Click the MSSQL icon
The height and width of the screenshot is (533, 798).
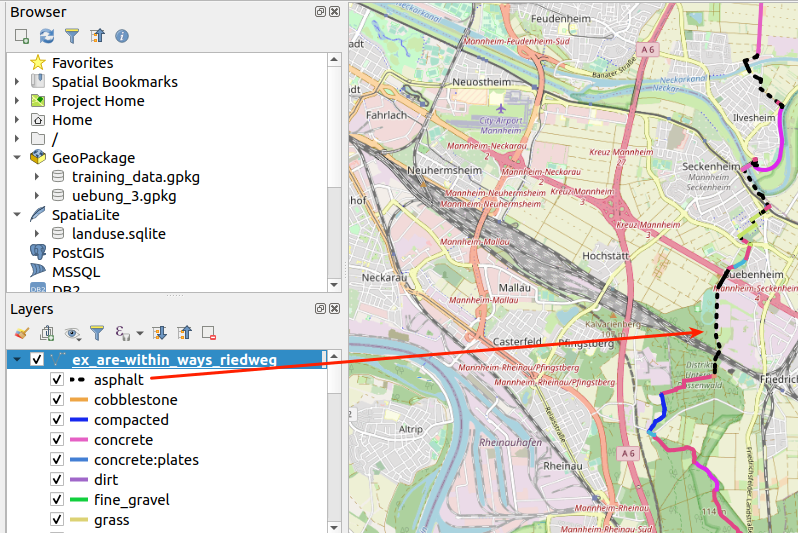[38, 271]
